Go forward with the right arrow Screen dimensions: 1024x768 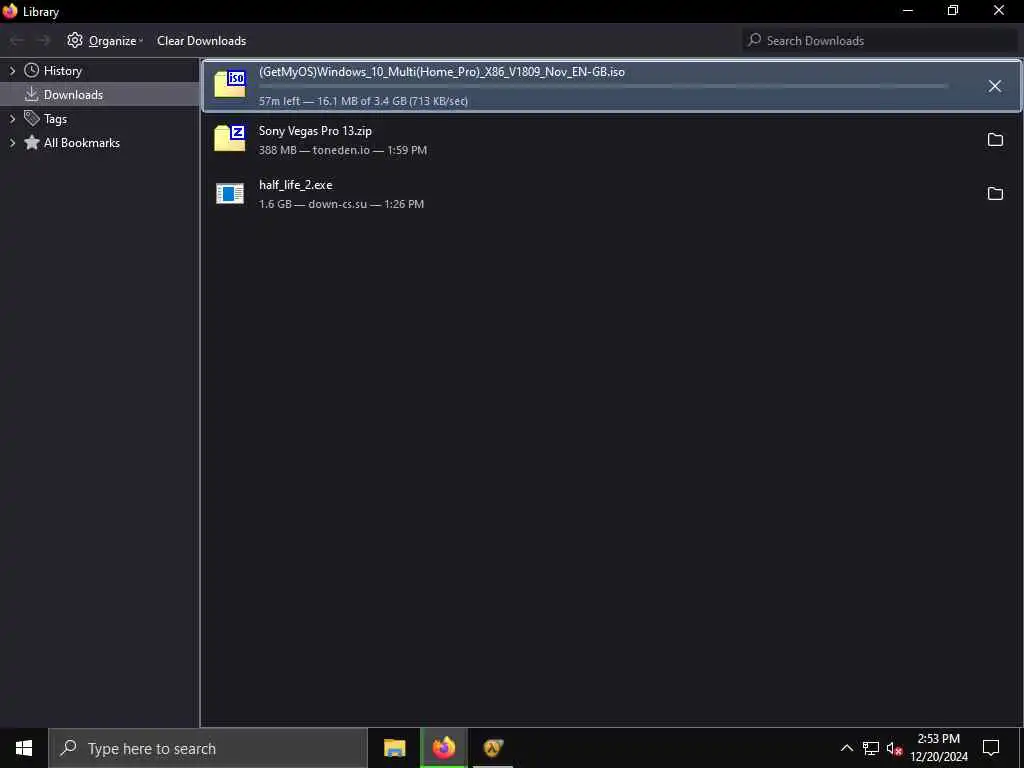coord(43,40)
